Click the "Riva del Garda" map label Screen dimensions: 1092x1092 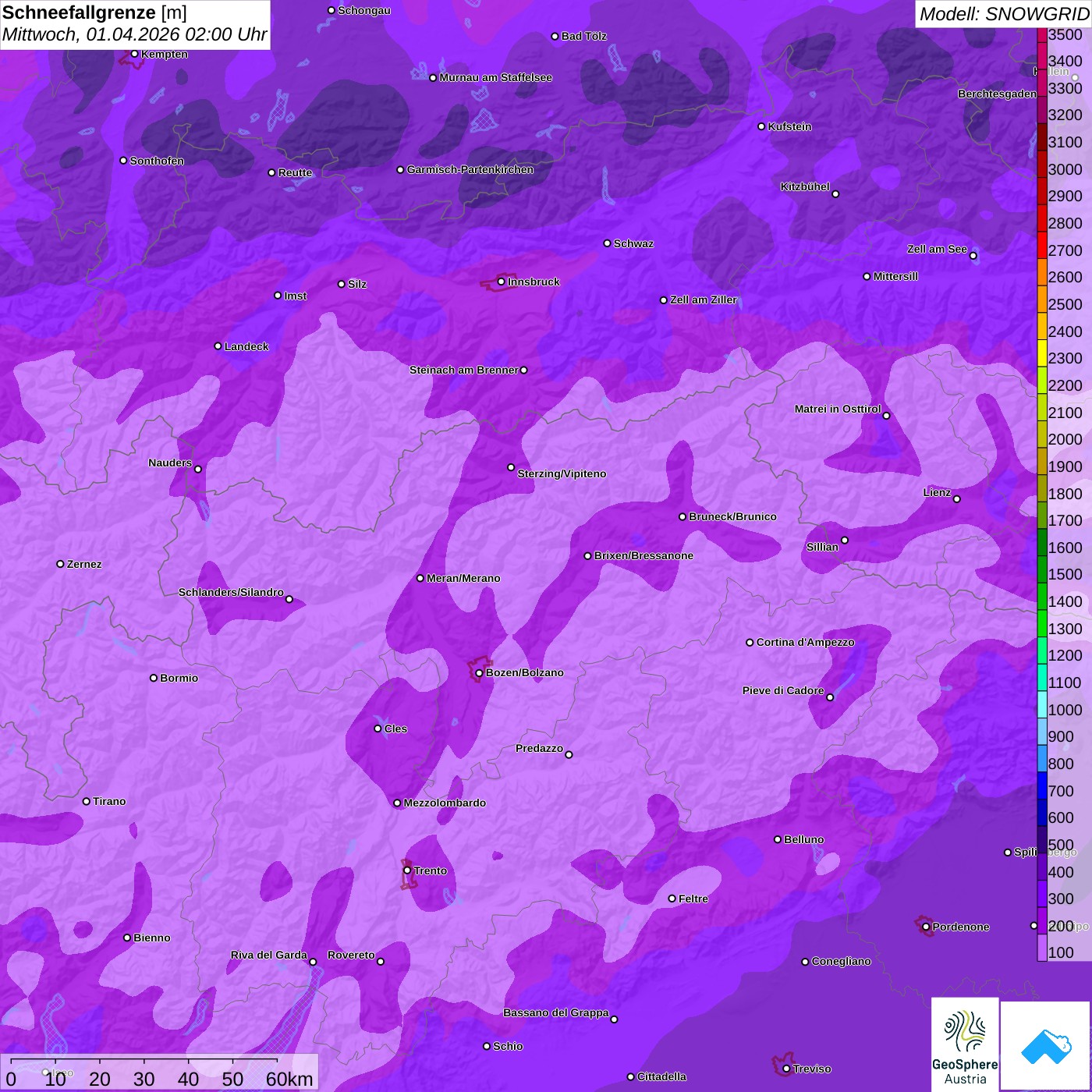pyautogui.click(x=268, y=955)
